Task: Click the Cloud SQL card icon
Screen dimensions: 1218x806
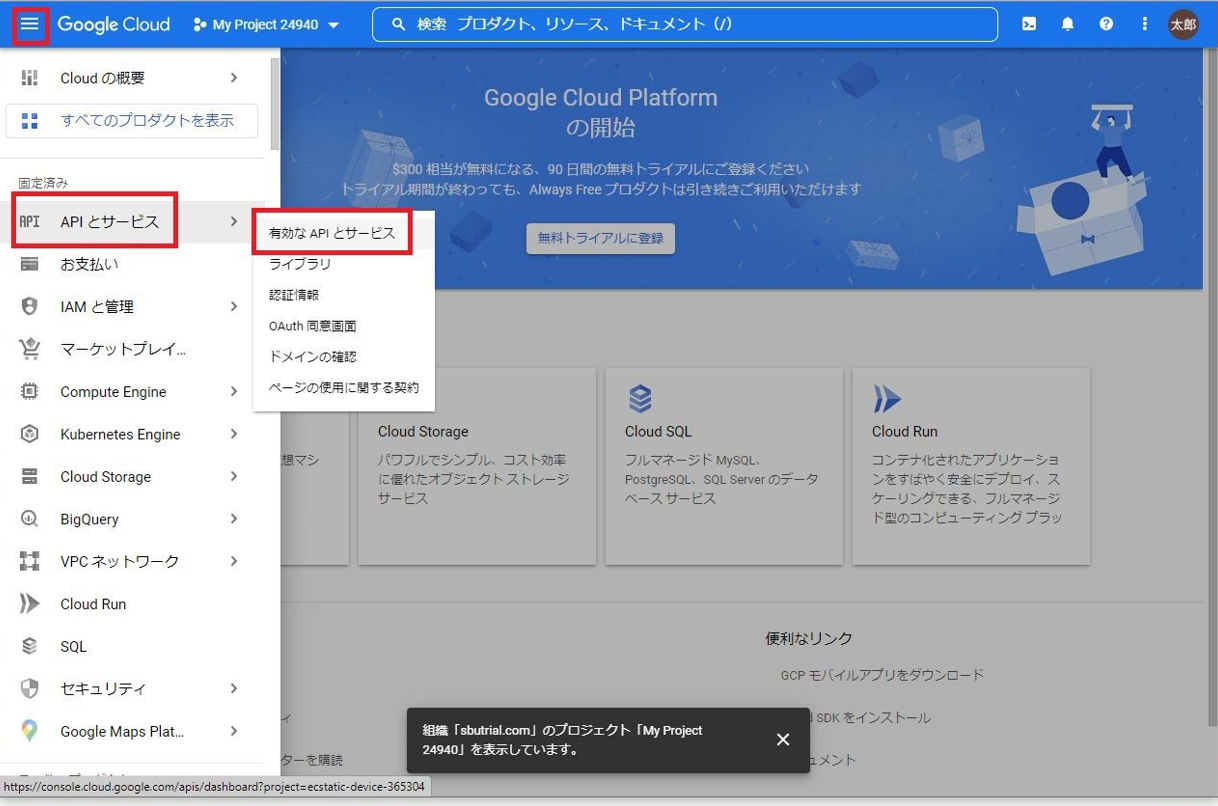Action: coord(640,398)
